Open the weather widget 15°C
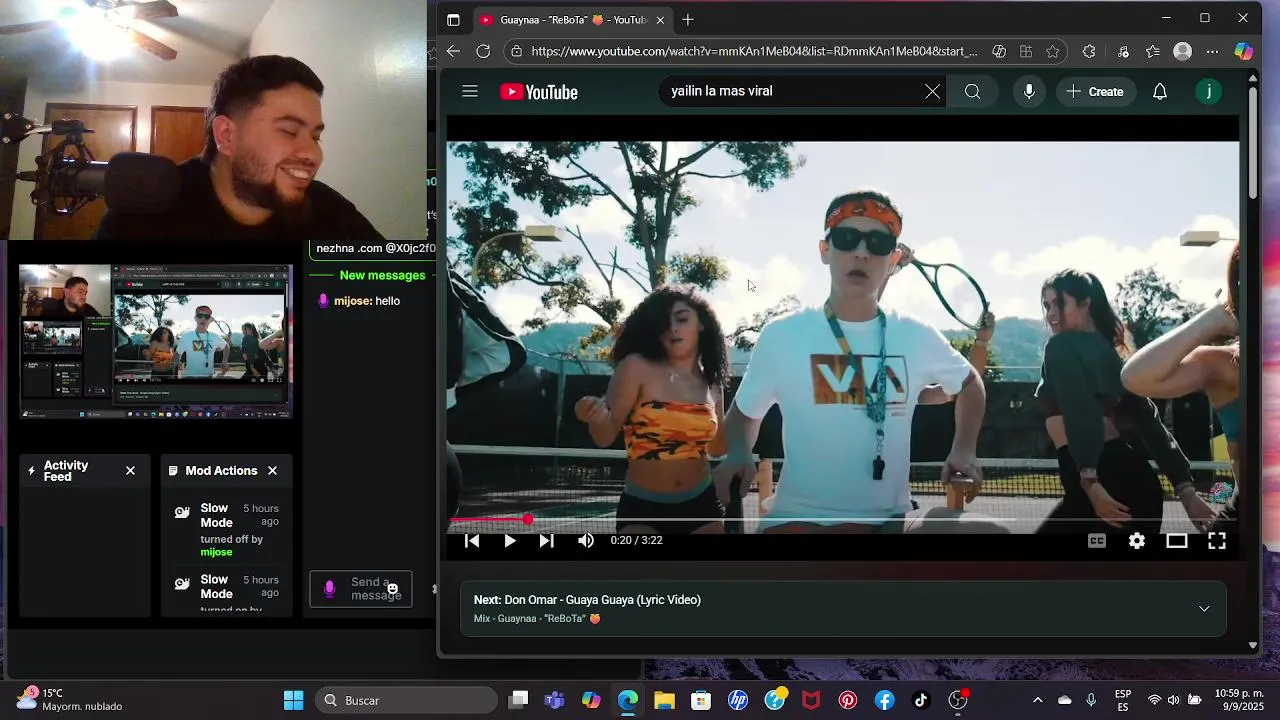This screenshot has width=1280, height=720. click(x=70, y=700)
